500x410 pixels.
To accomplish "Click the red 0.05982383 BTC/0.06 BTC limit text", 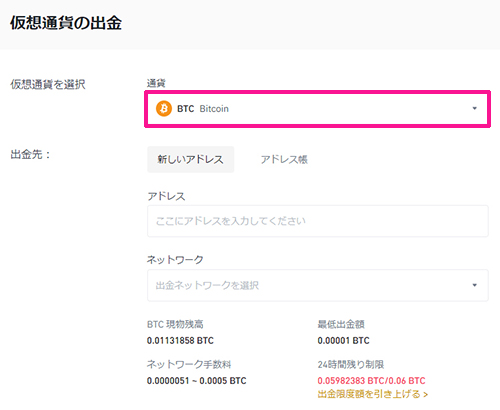I will click(x=371, y=381).
